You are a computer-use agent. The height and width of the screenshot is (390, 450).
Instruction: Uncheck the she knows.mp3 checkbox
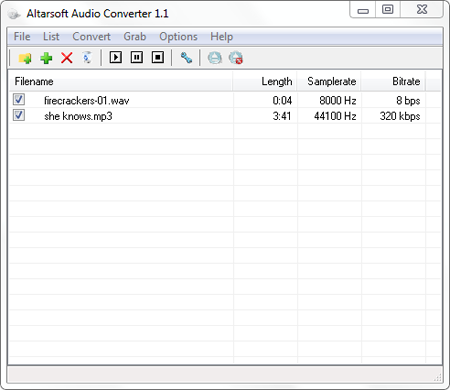(19, 115)
